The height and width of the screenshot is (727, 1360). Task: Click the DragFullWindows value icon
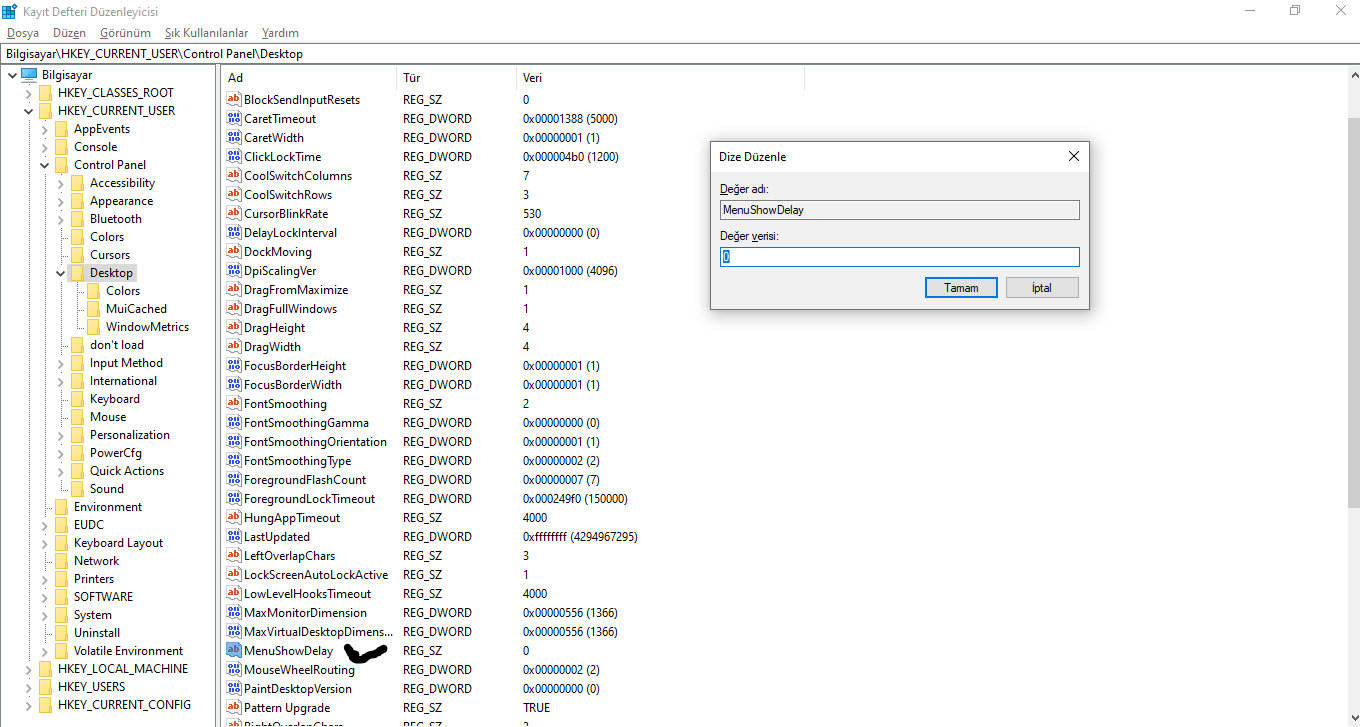(234, 309)
